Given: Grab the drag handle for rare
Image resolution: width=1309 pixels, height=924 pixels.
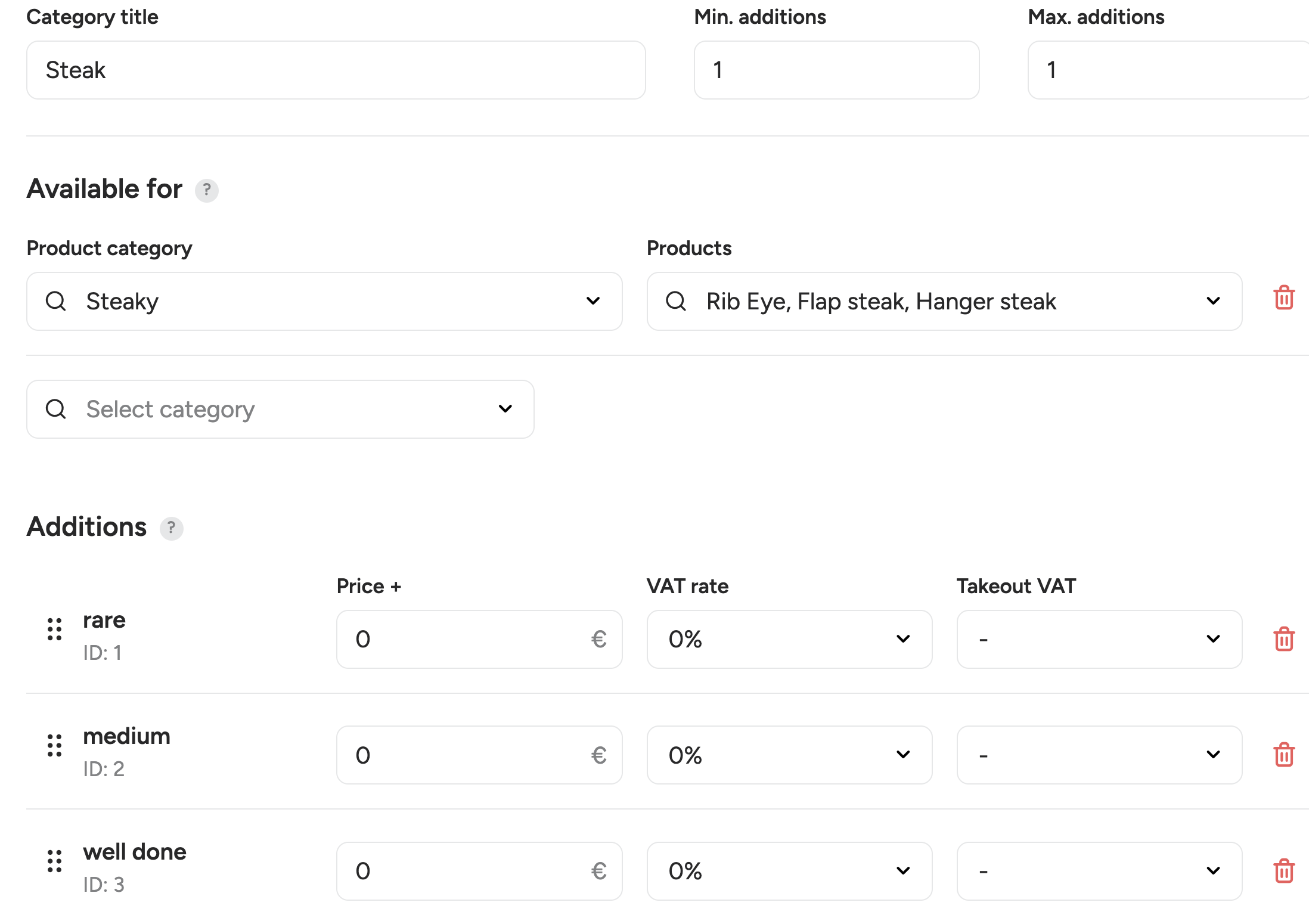Looking at the screenshot, I should (x=55, y=630).
